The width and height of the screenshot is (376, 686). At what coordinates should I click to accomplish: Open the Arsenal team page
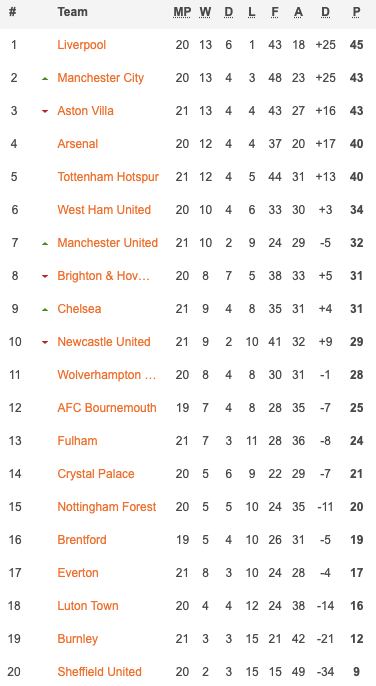pos(77,144)
